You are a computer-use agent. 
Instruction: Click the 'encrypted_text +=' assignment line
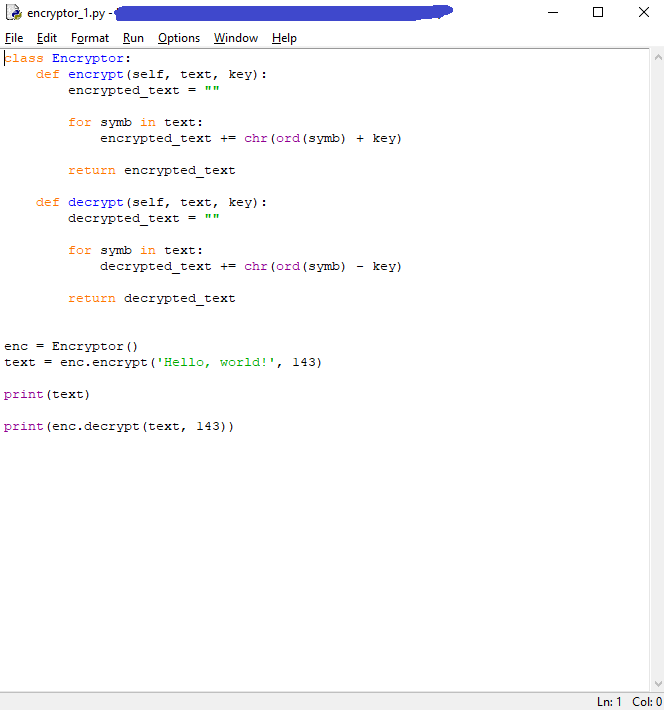click(x=251, y=138)
